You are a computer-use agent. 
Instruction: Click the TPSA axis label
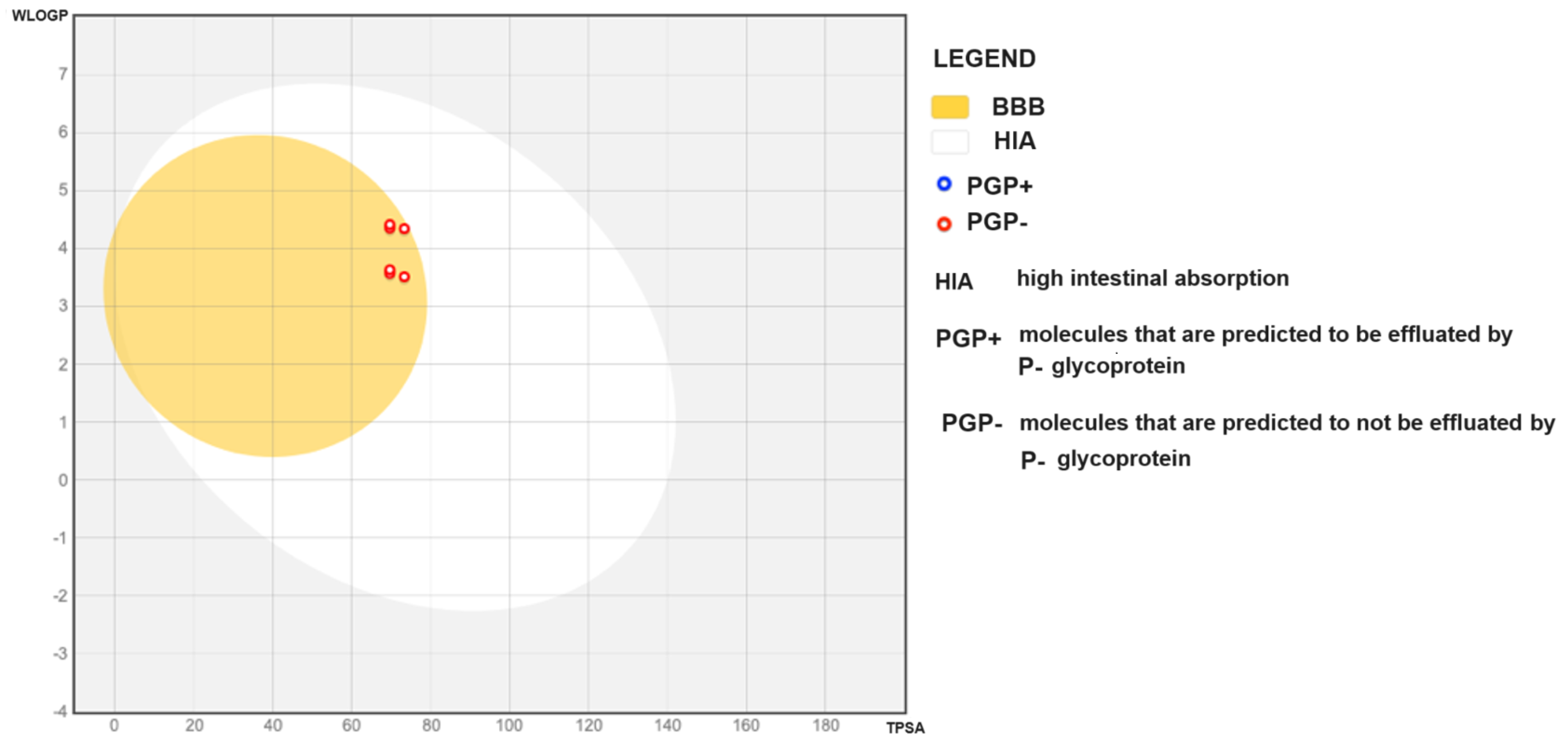tap(905, 728)
